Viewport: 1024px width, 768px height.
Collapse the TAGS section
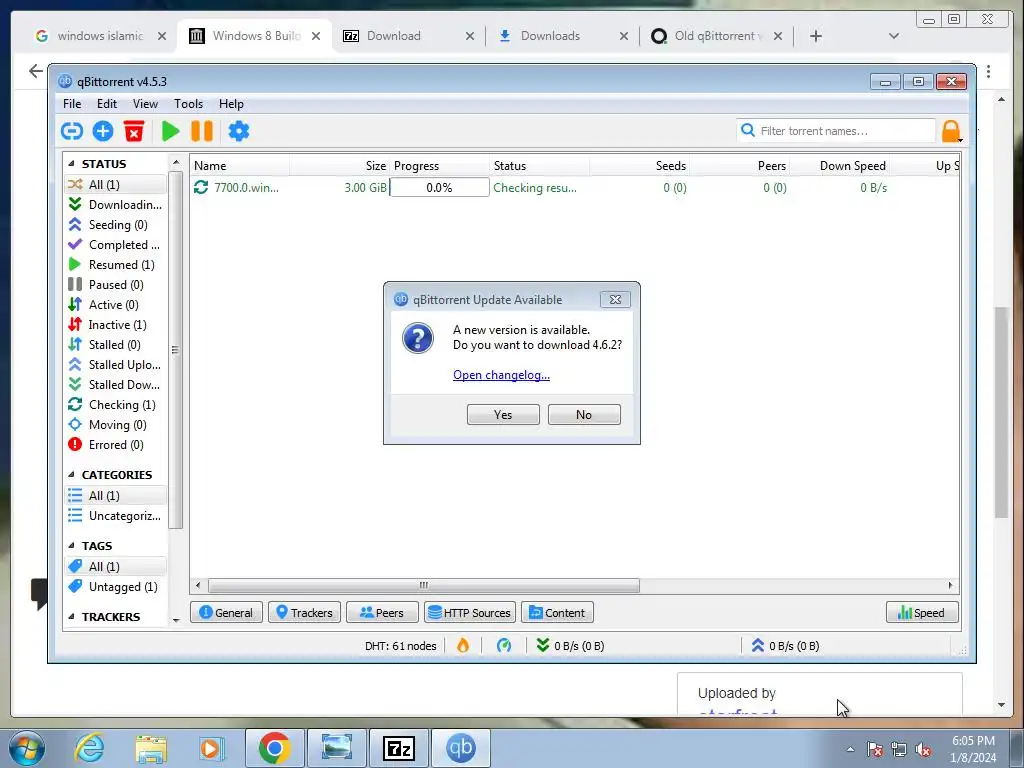[71, 545]
